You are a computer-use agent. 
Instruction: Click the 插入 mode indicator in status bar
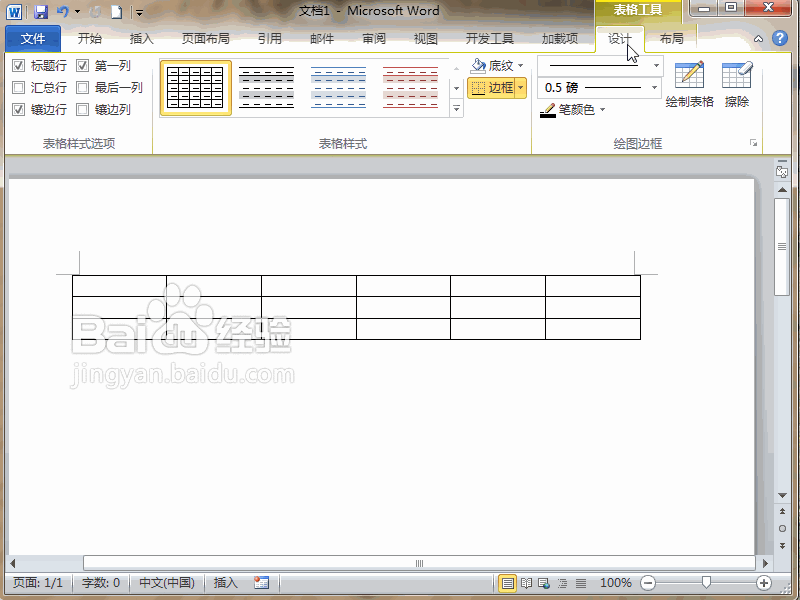[x=225, y=583]
